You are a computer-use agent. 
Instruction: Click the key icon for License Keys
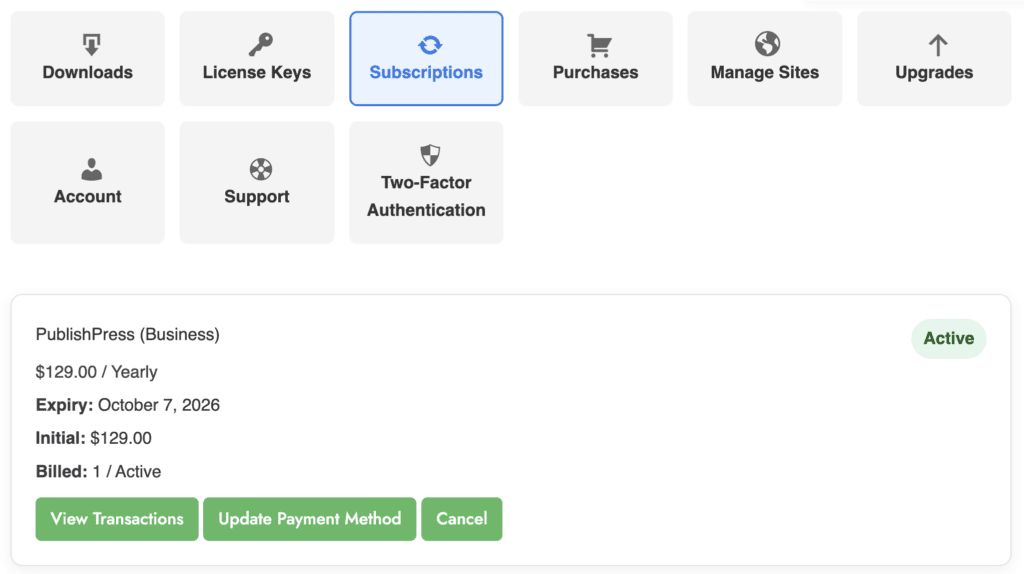(260, 44)
